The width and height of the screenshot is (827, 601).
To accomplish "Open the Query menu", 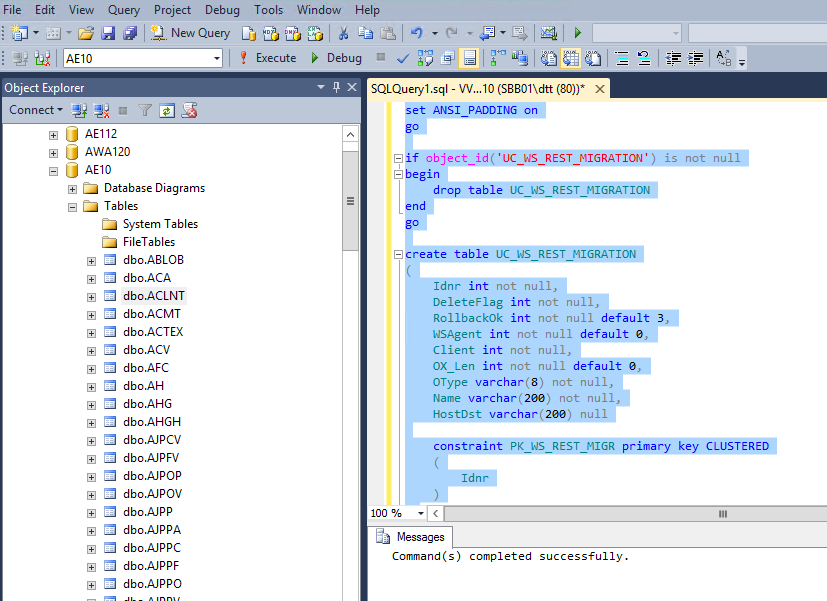I will pos(124,10).
